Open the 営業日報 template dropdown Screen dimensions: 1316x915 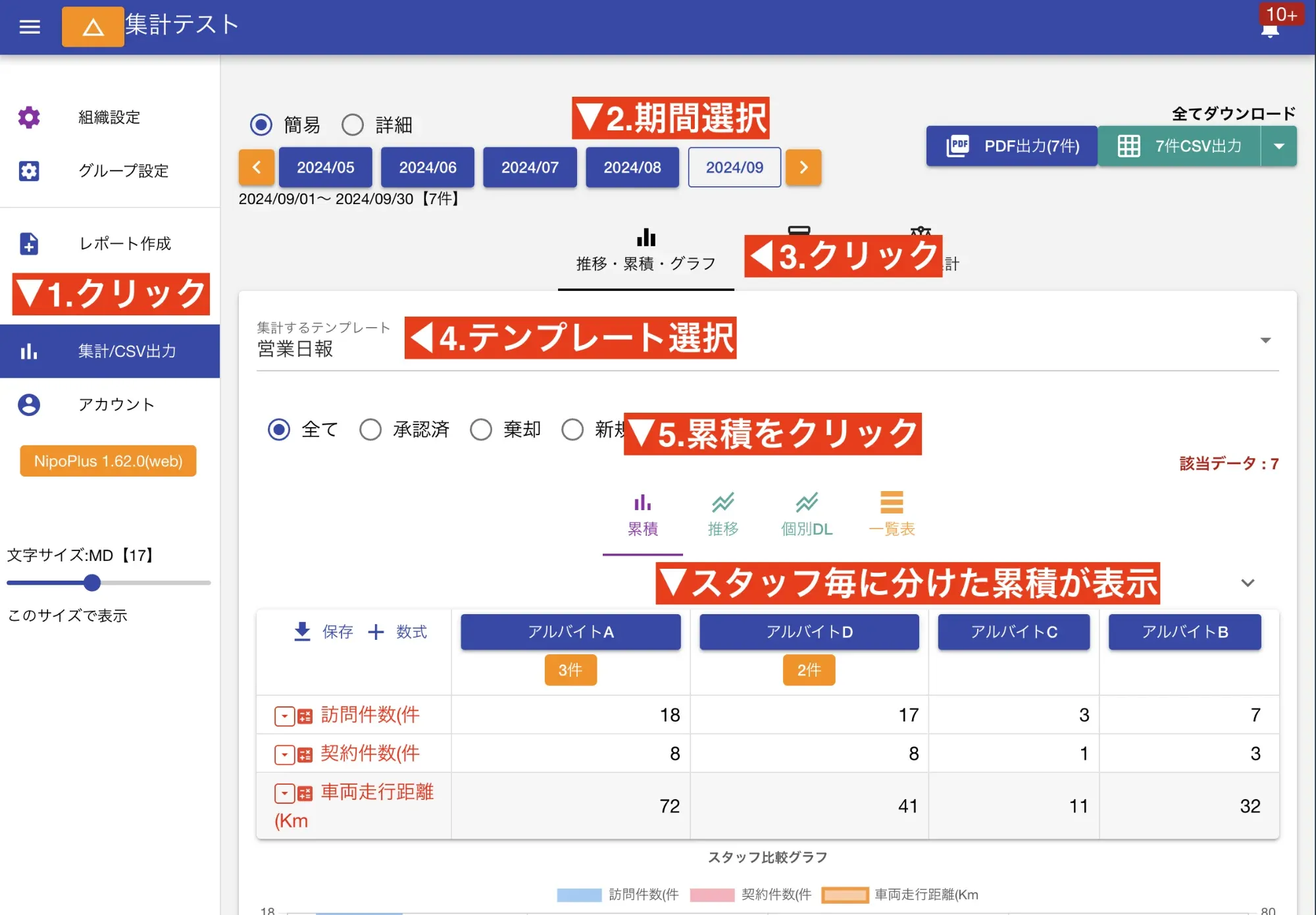pyautogui.click(x=1266, y=341)
